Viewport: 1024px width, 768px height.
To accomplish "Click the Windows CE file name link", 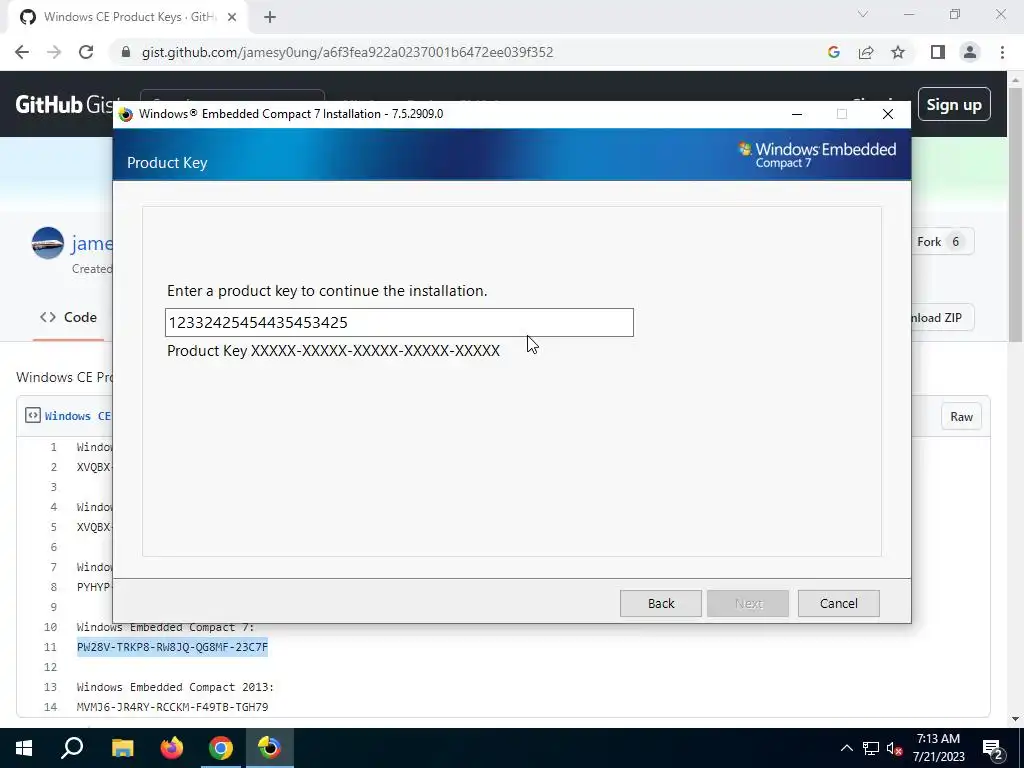I will point(77,416).
